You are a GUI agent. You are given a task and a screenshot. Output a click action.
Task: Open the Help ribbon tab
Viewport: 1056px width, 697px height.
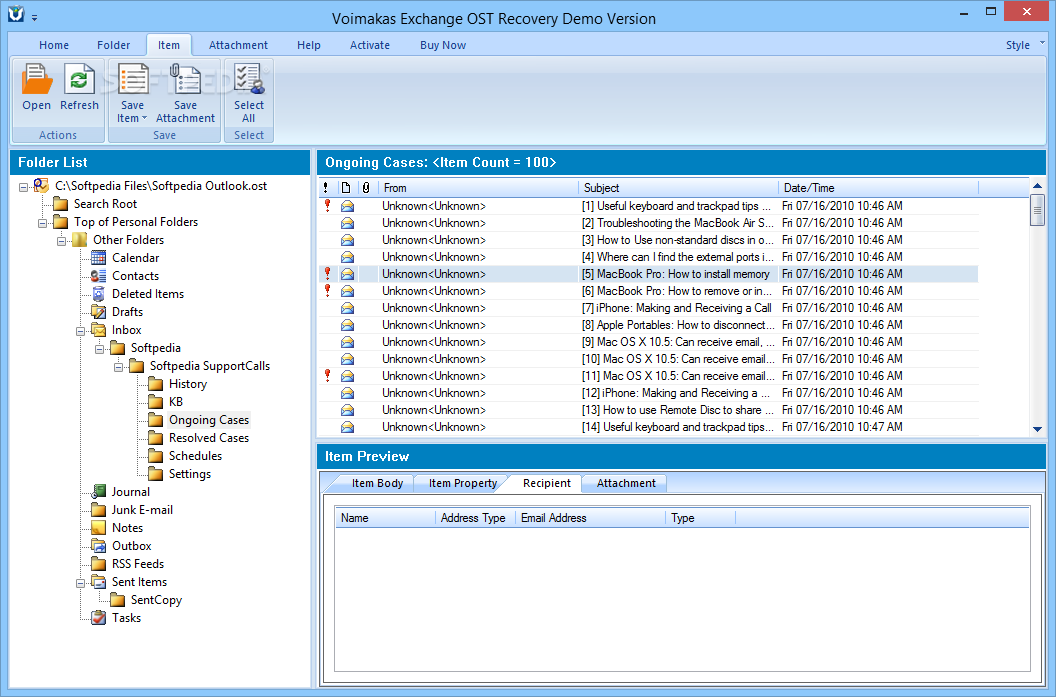coord(308,45)
